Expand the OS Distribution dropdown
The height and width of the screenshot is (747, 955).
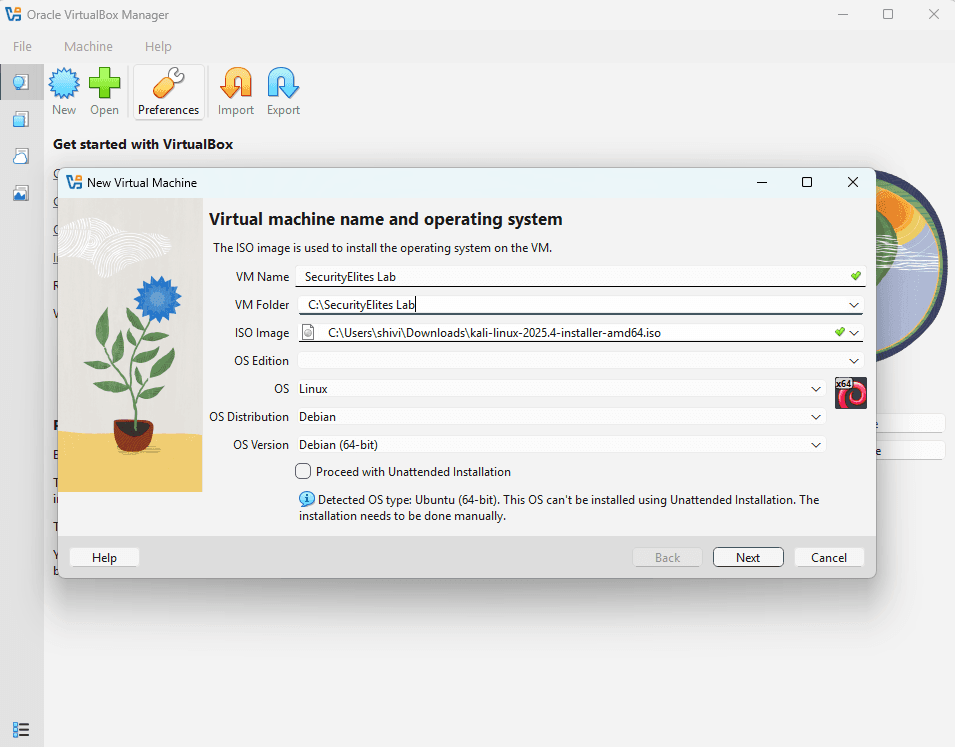[817, 417]
